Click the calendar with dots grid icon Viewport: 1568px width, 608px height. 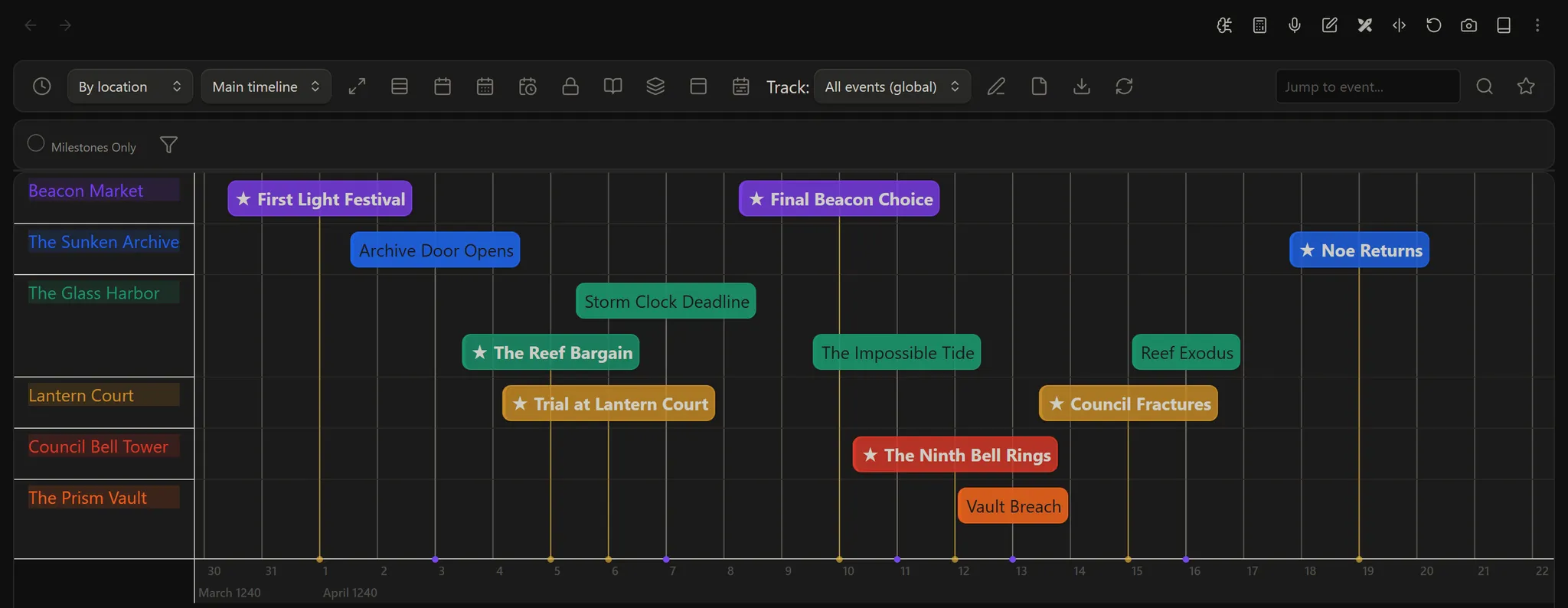(x=485, y=87)
